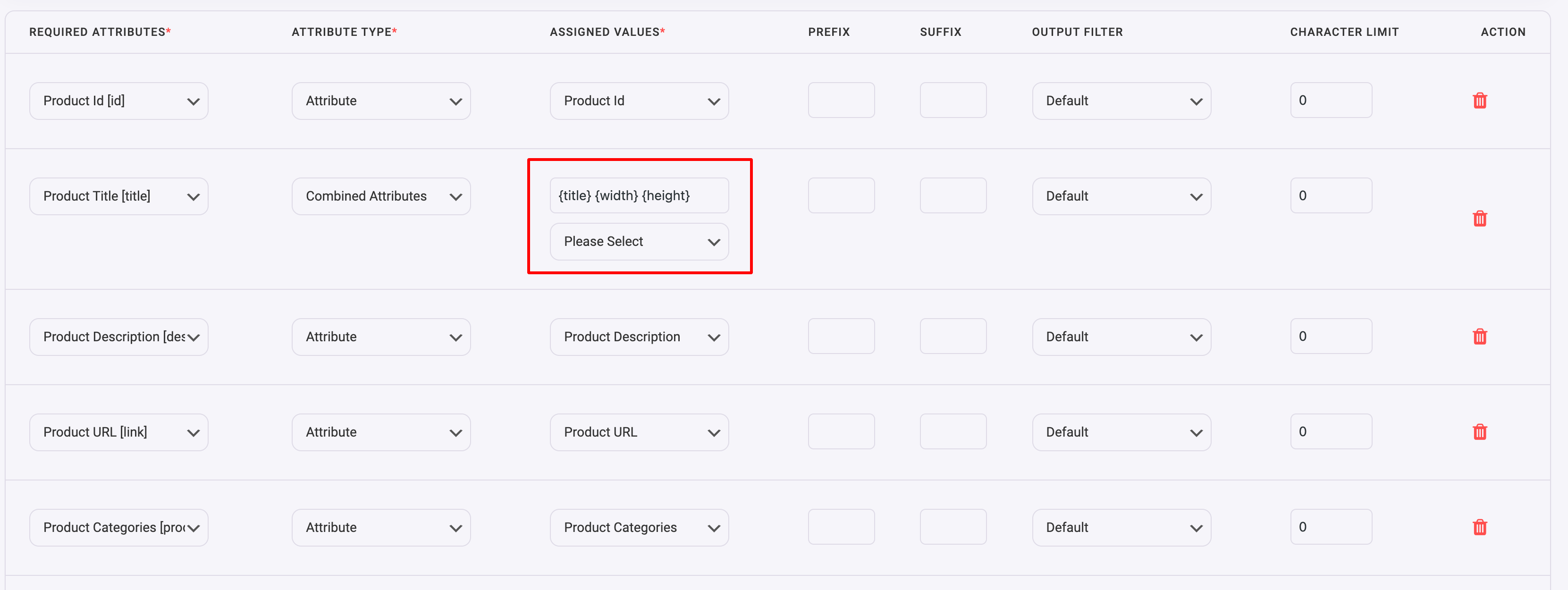Edit the {title} {width} {height} text field
1568x590 pixels.
[x=639, y=195]
